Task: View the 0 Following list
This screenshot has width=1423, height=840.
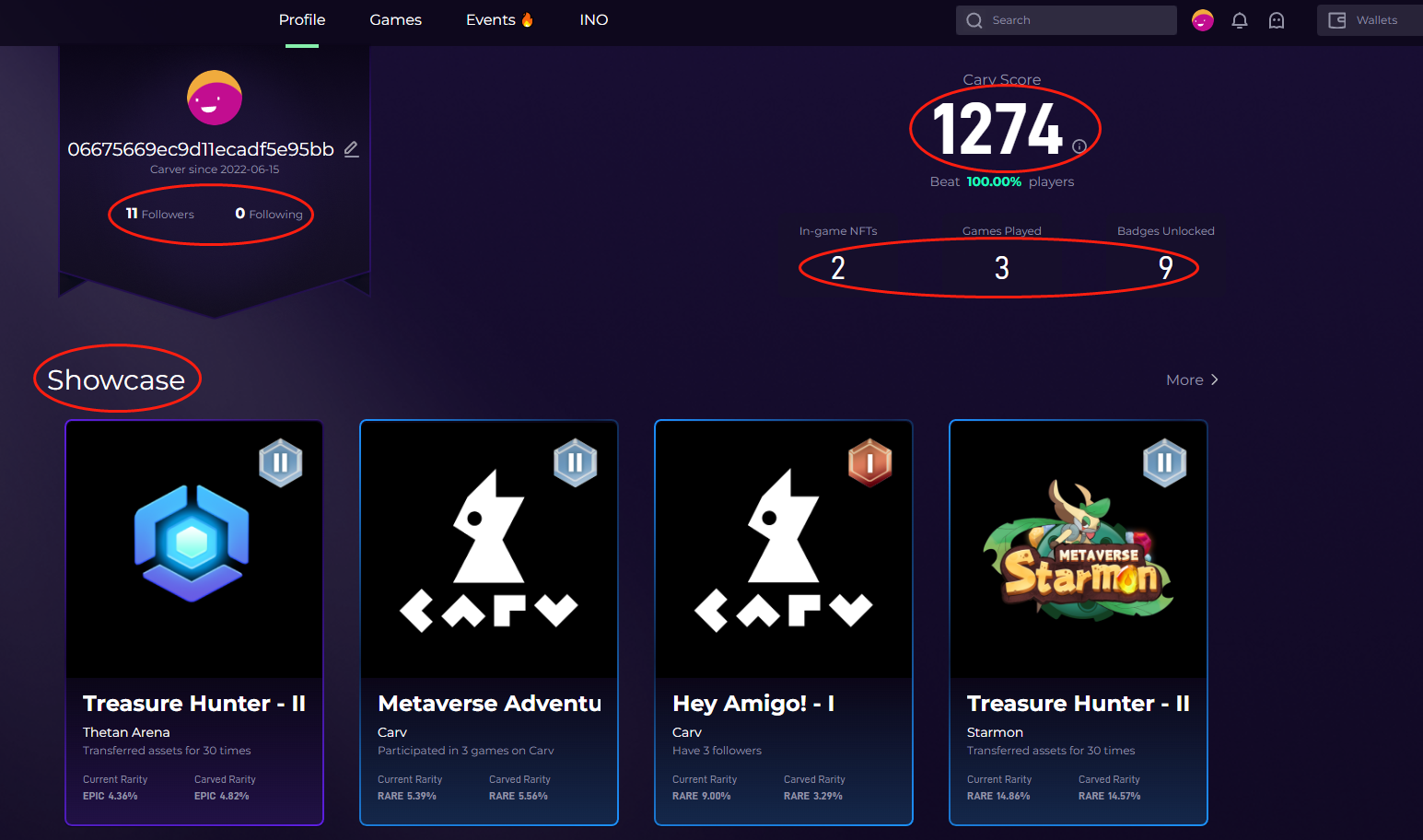Action: point(269,214)
